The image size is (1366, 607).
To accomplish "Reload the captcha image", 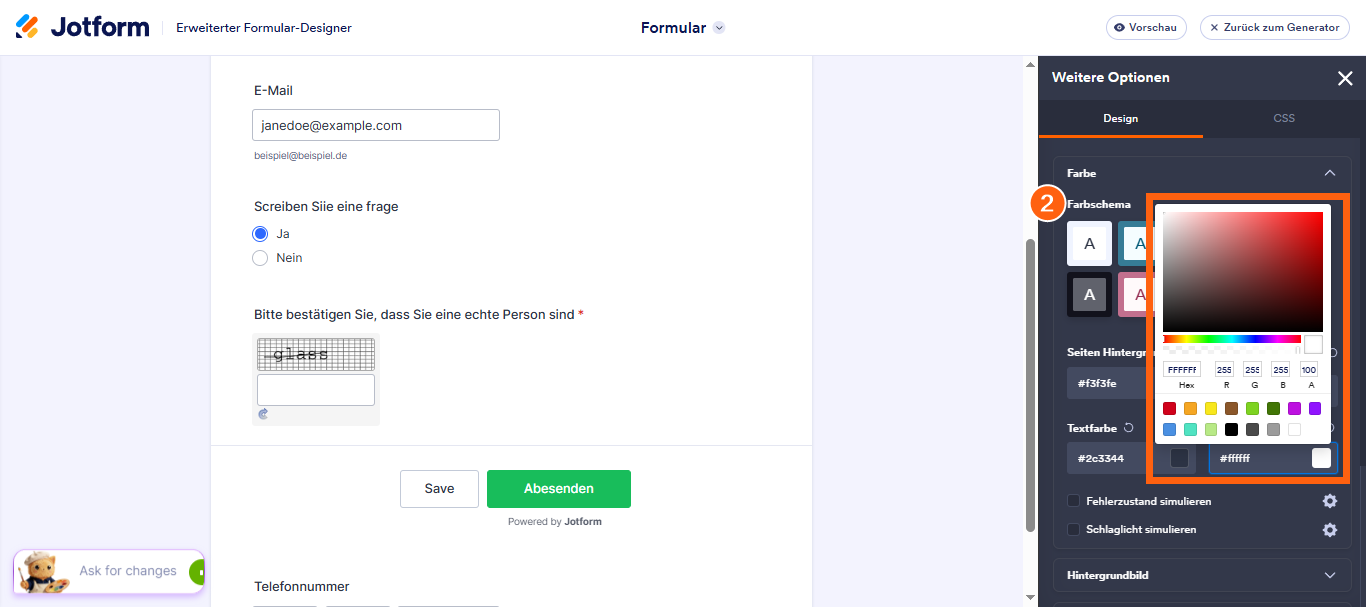I will point(263,413).
